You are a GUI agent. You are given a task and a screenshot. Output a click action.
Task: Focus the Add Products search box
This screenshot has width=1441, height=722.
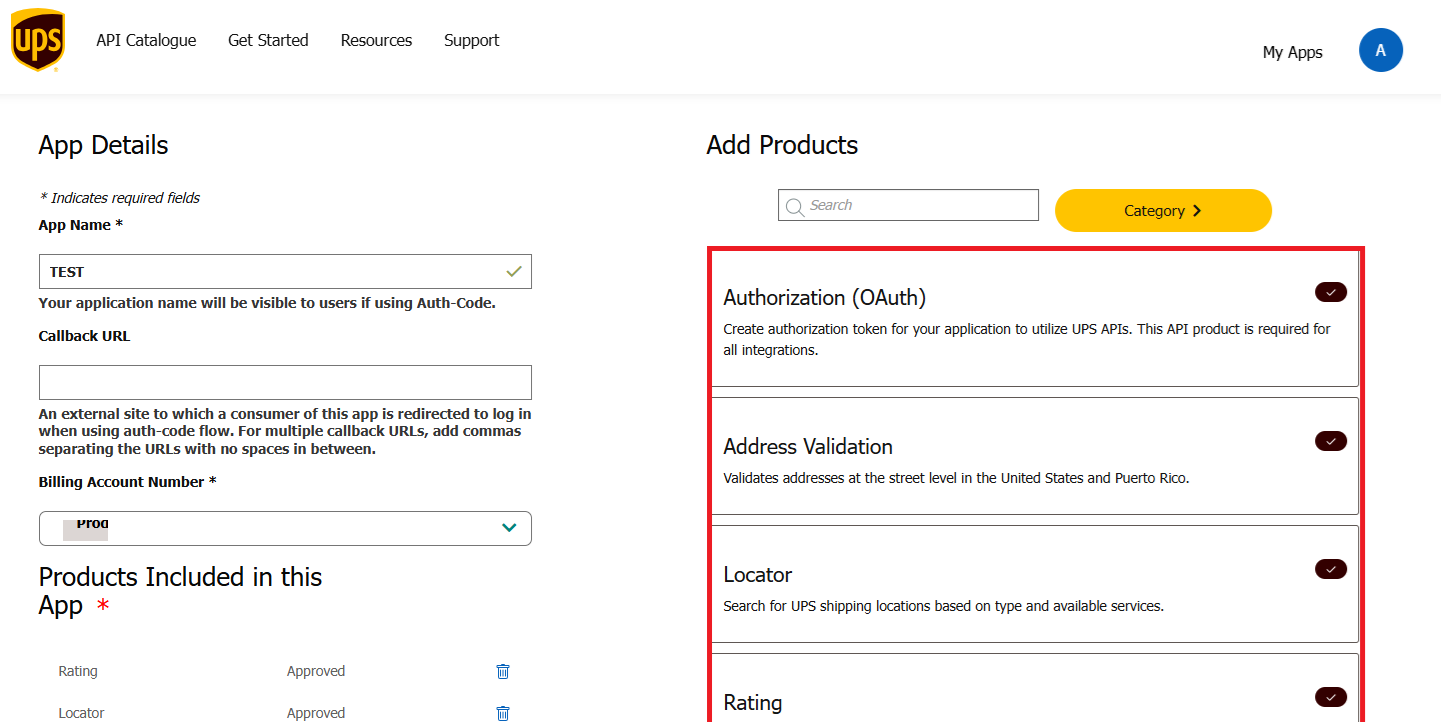coord(908,205)
